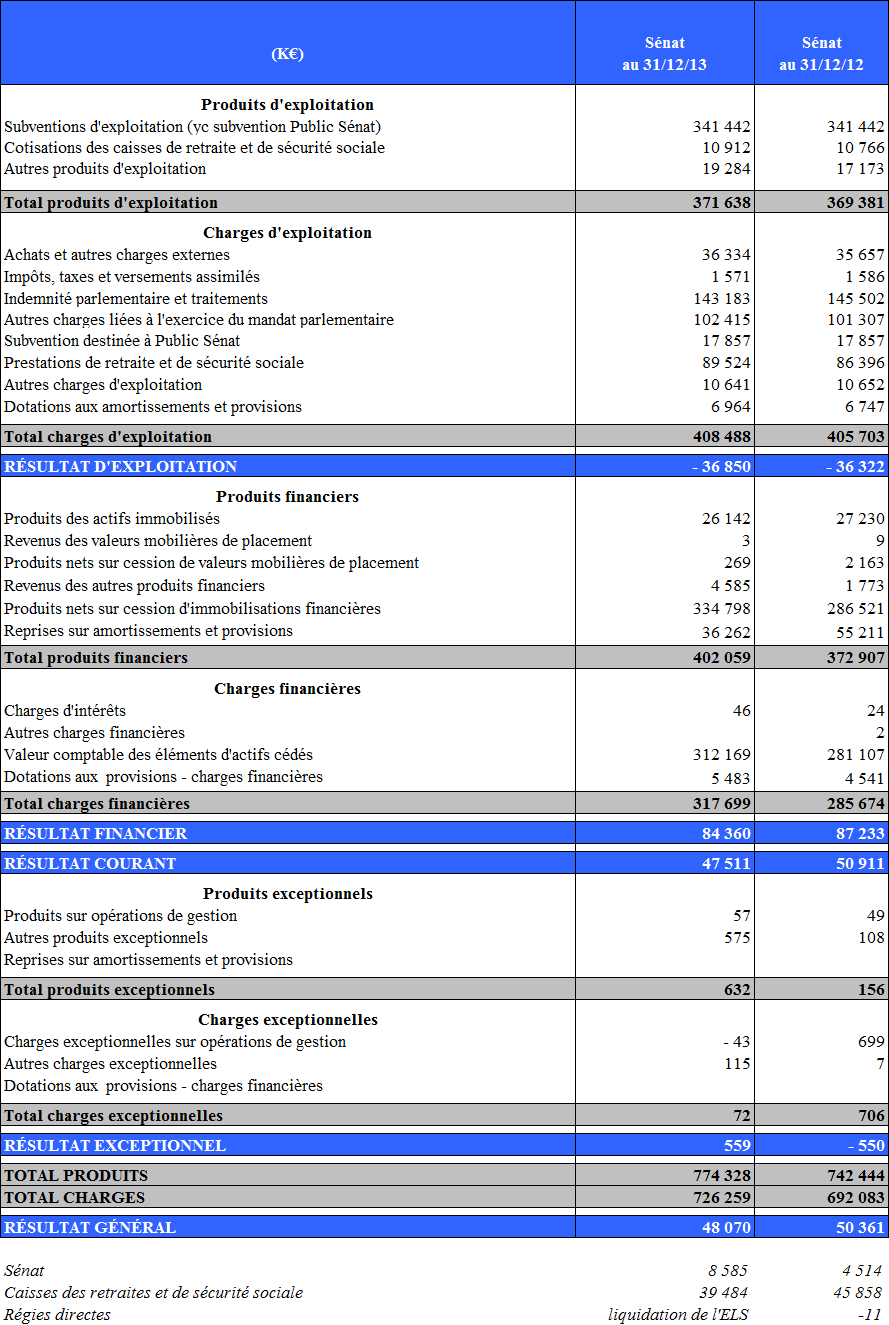889x1325 pixels.
Task: Click the 2012 RÉSULTAT COURANT value 50 911
Action: pos(860,864)
